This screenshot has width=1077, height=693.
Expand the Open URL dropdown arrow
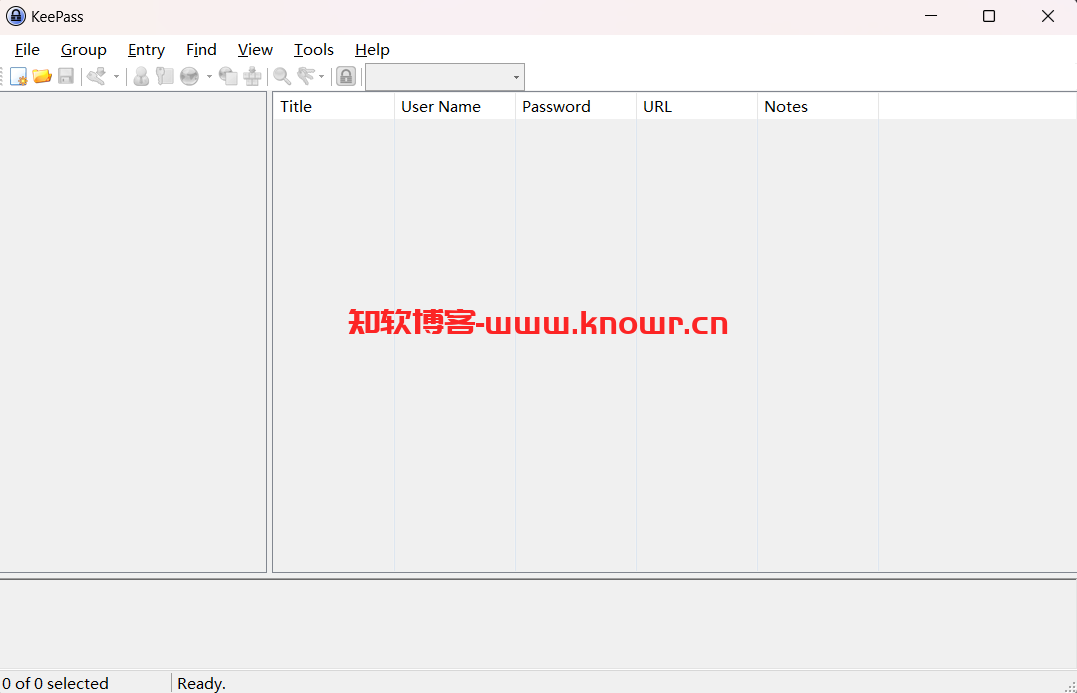209,76
